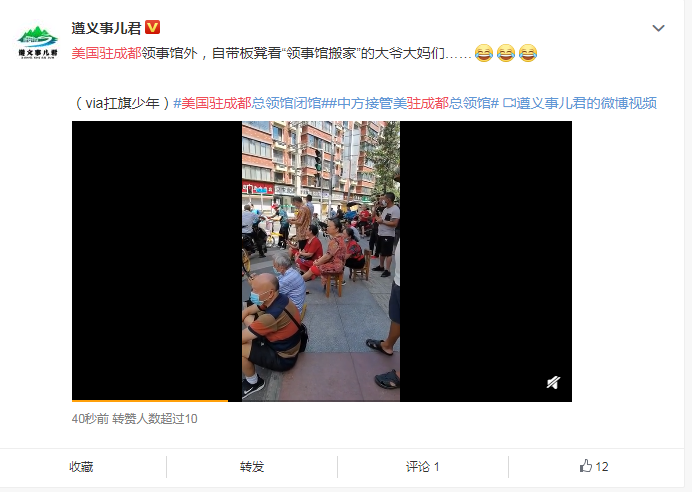Click the third laughing-crying emoji
Image resolution: width=692 pixels, height=492 pixels.
[528, 53]
